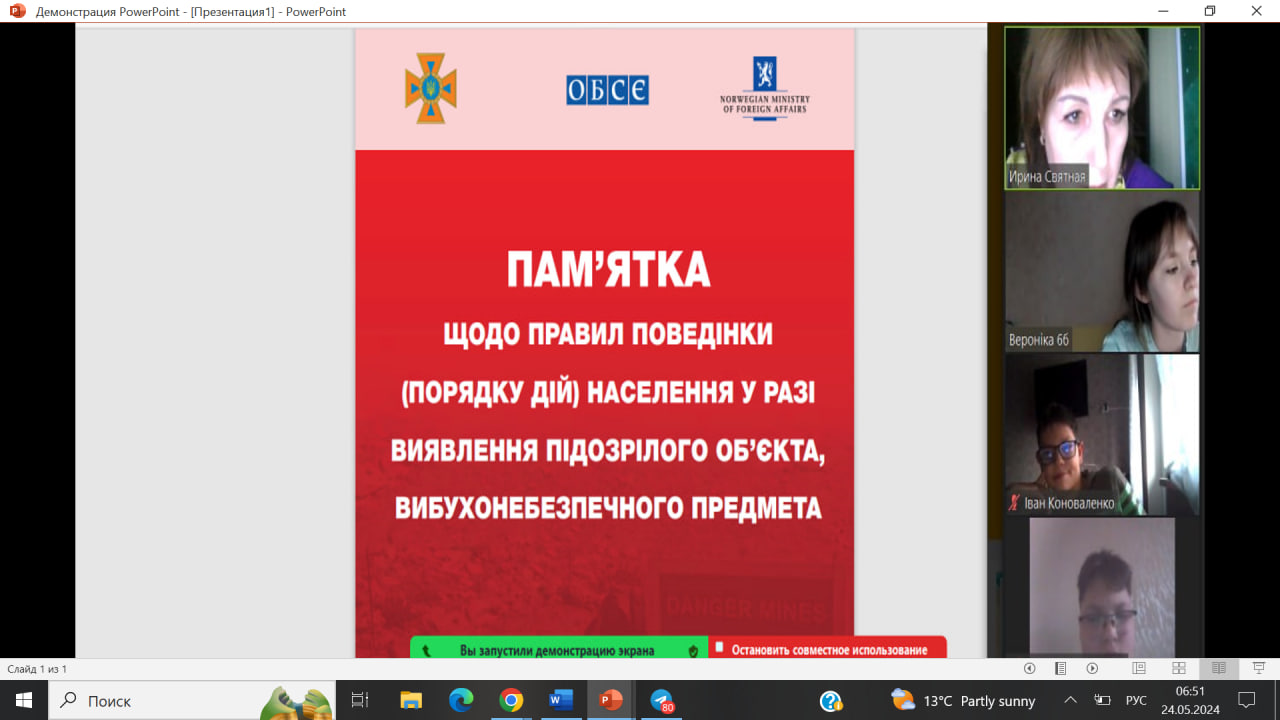Image resolution: width=1280 pixels, height=720 pixels.
Task: Go to the next slide arrow
Action: 1092,668
